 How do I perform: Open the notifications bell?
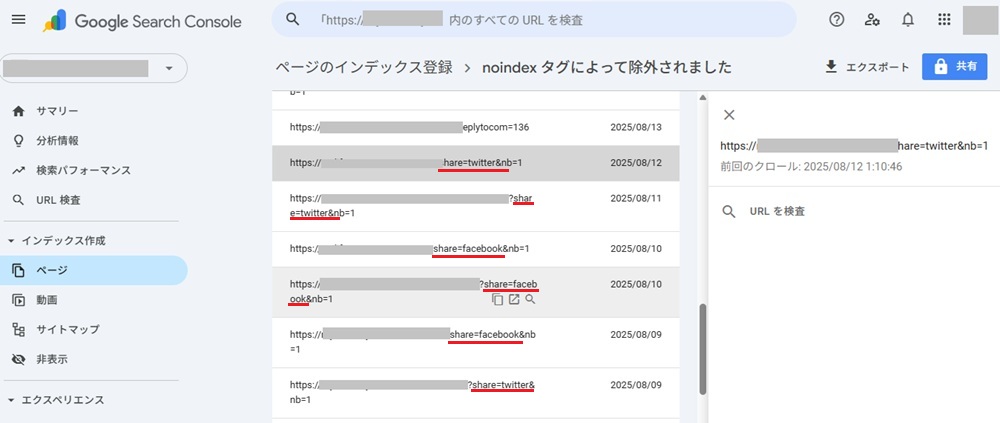pyautogui.click(x=908, y=20)
